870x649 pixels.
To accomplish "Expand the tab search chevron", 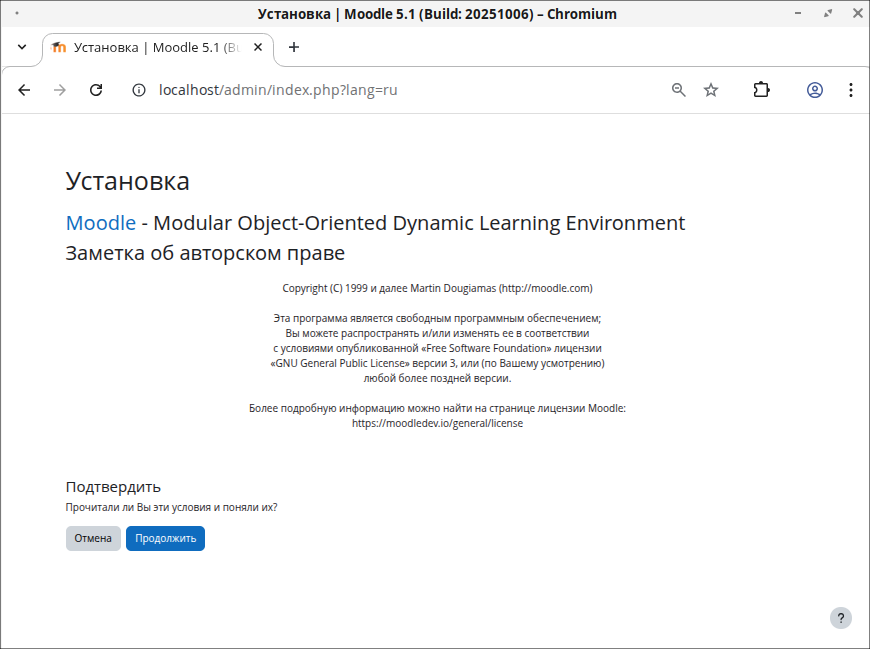I will (22, 47).
